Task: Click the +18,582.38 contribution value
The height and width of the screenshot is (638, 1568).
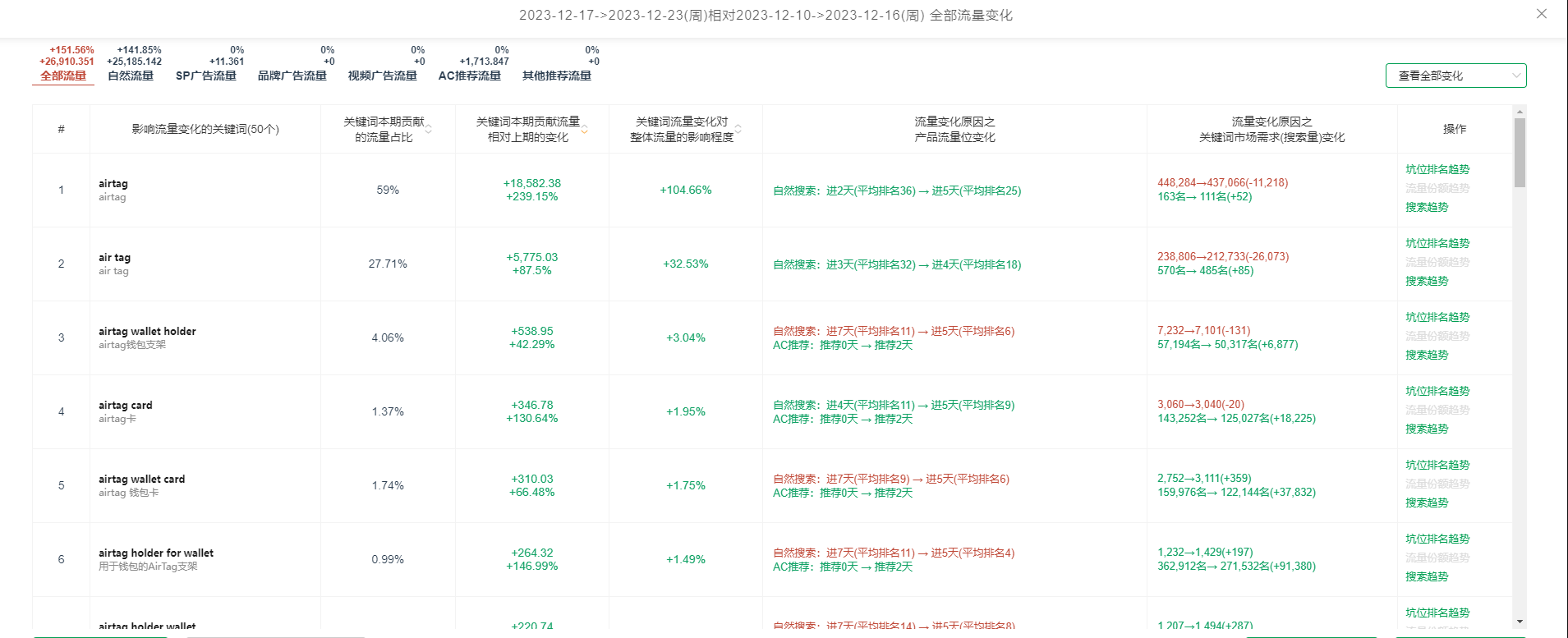Action: 532,184
